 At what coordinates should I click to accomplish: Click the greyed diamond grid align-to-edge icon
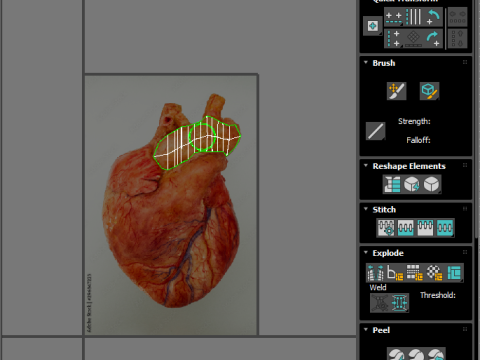[413, 38]
